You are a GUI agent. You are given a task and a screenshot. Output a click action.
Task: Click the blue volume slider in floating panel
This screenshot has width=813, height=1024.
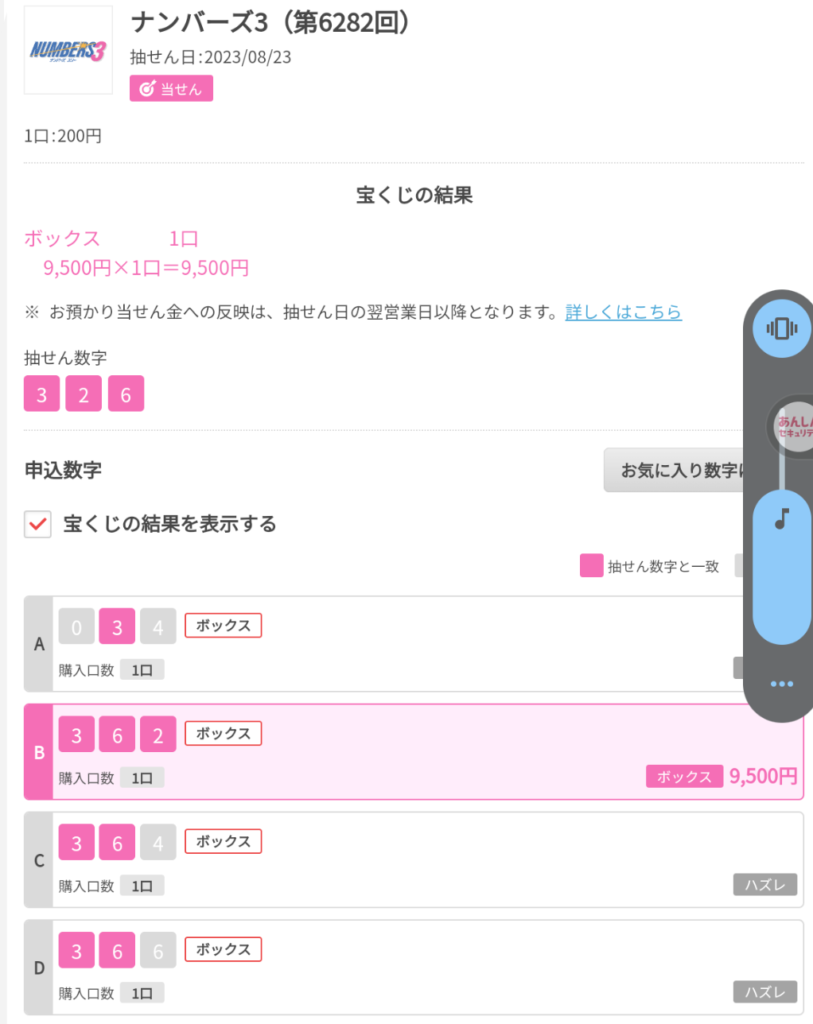pyautogui.click(x=782, y=567)
